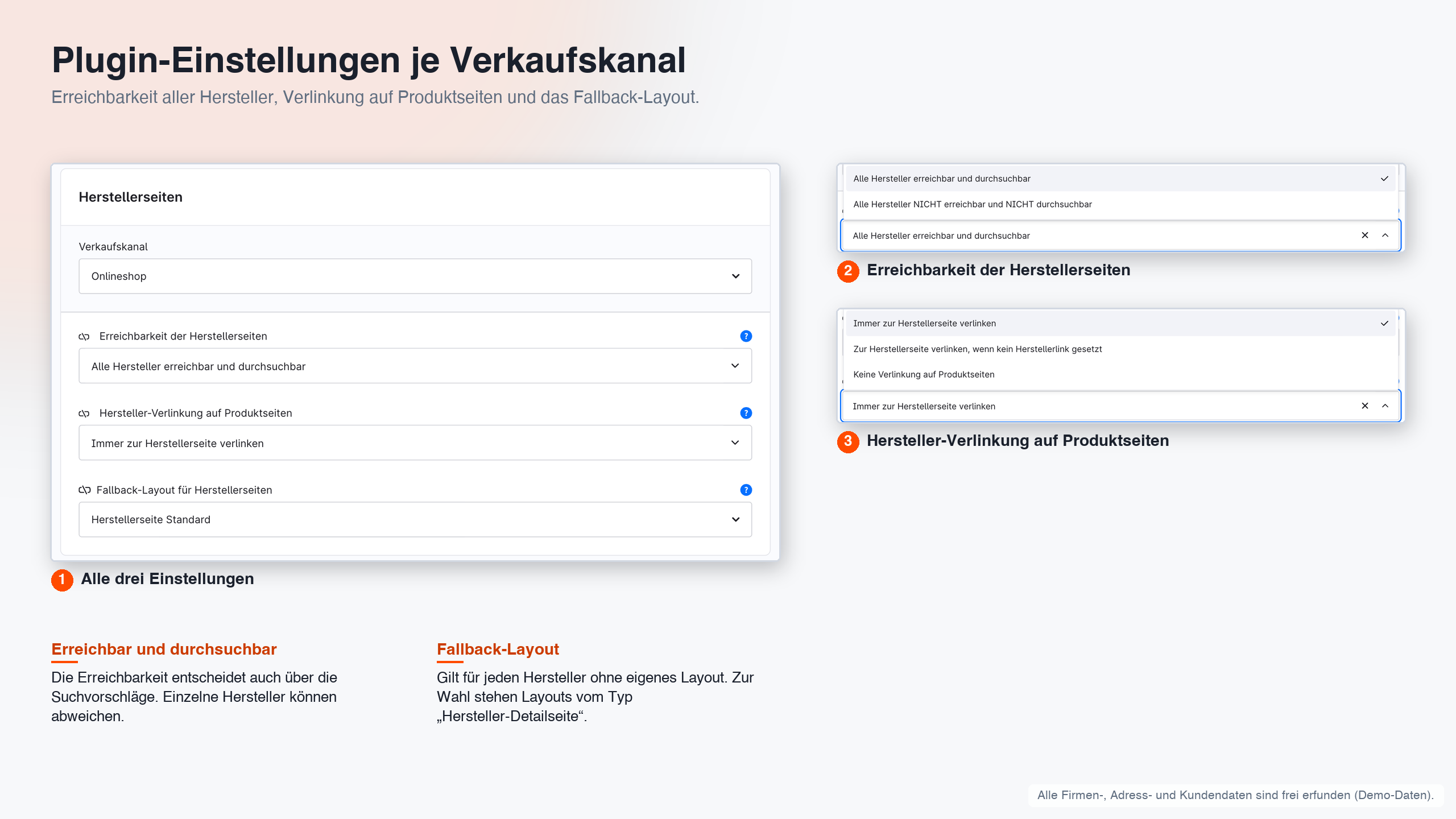
Task: Open help for Hersteller-Verlinkung auf Produktseiten
Action: [746, 413]
